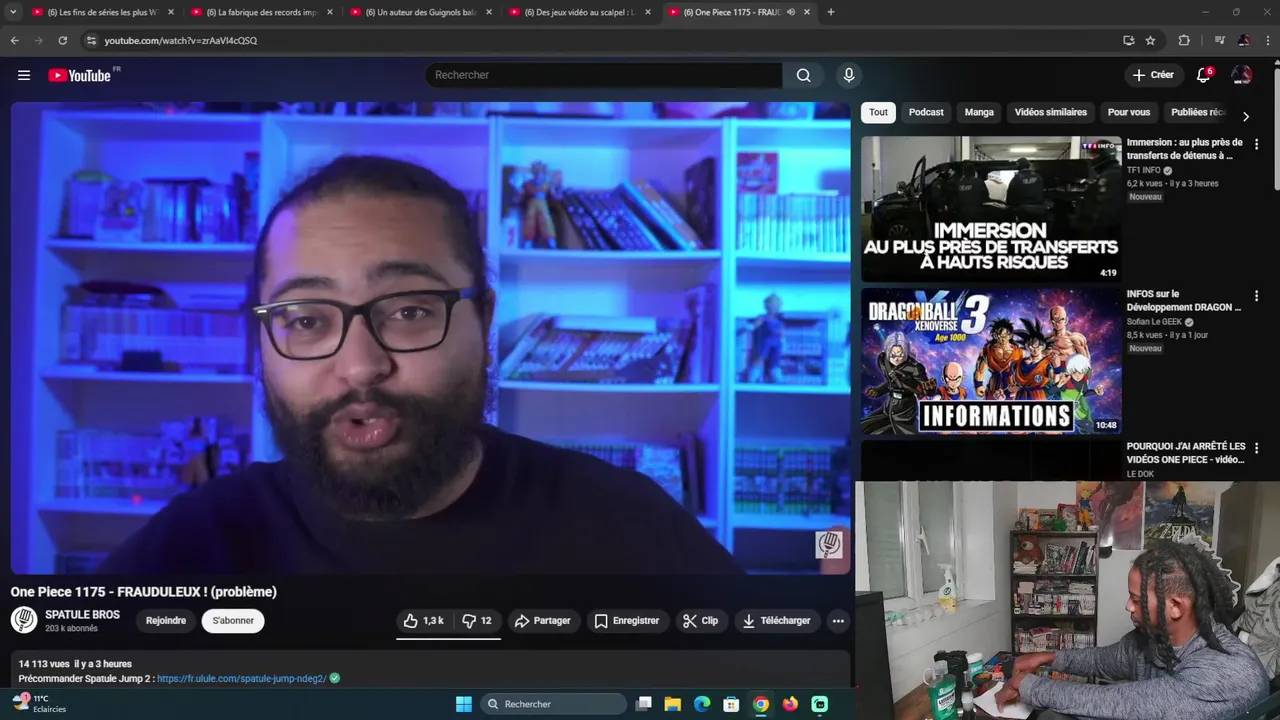Click the search magnifier button

coord(803,75)
